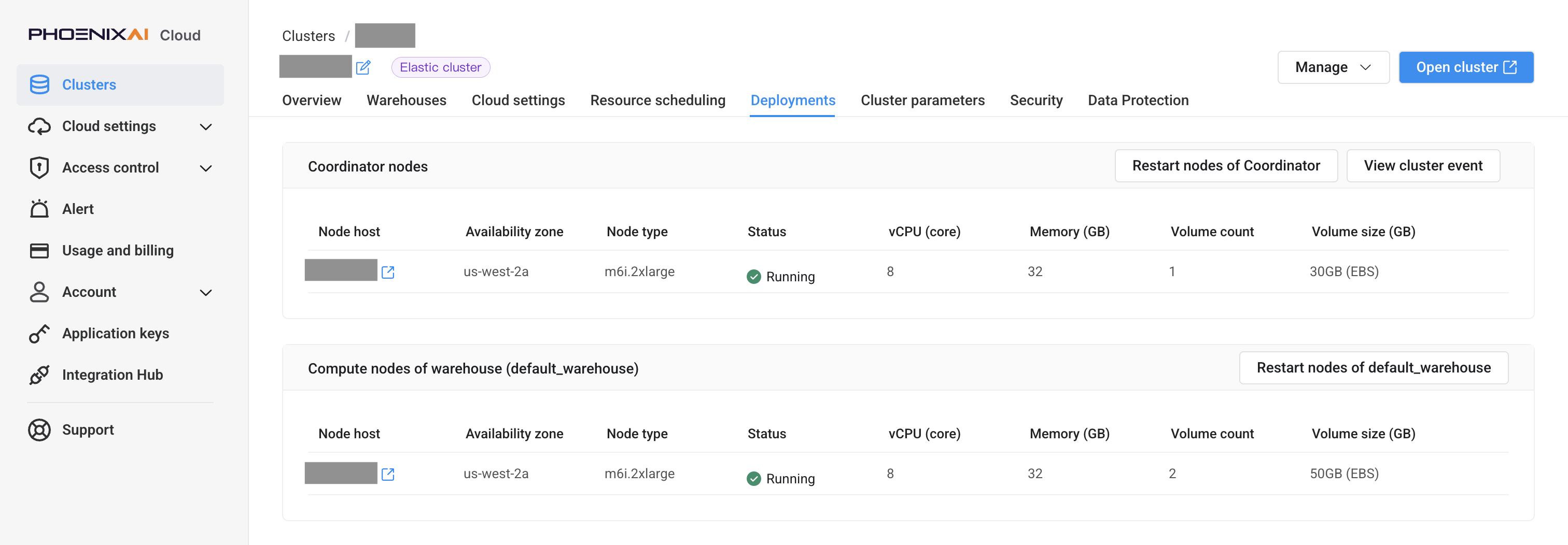Click the PhoenixAI Cloud logo
The width and height of the screenshot is (1568, 545).
tap(115, 35)
